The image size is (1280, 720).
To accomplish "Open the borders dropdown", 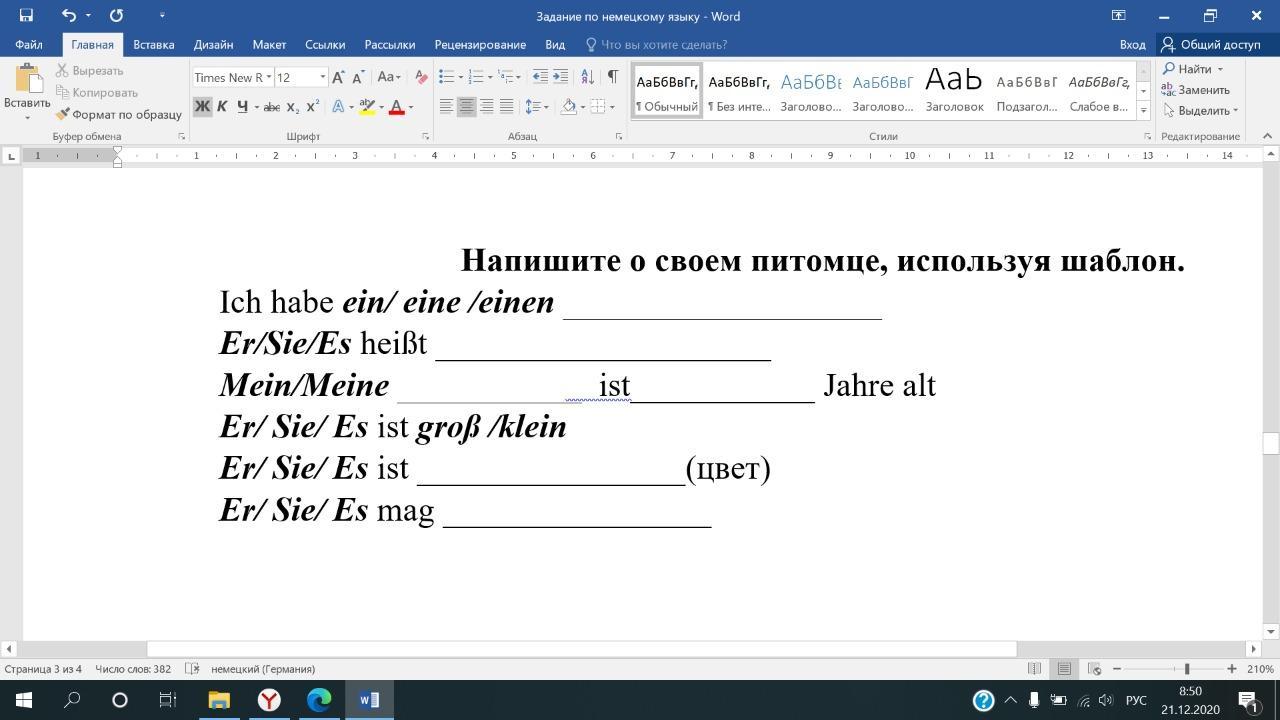I will 611,107.
